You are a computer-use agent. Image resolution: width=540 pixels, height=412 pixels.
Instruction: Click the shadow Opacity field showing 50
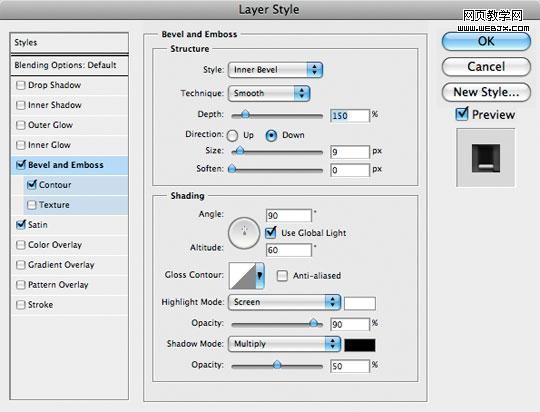point(350,366)
